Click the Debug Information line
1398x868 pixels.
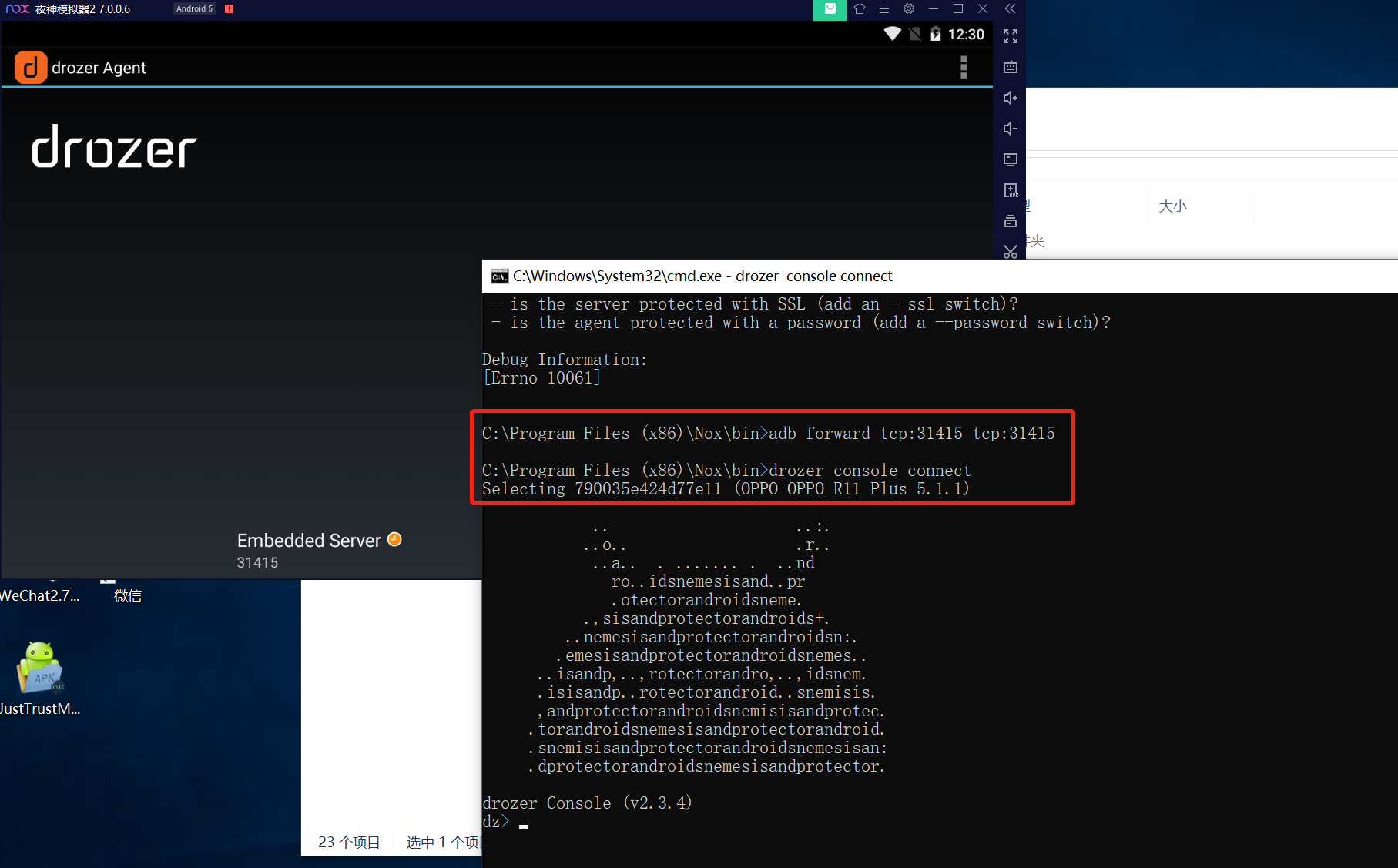pyautogui.click(x=565, y=360)
